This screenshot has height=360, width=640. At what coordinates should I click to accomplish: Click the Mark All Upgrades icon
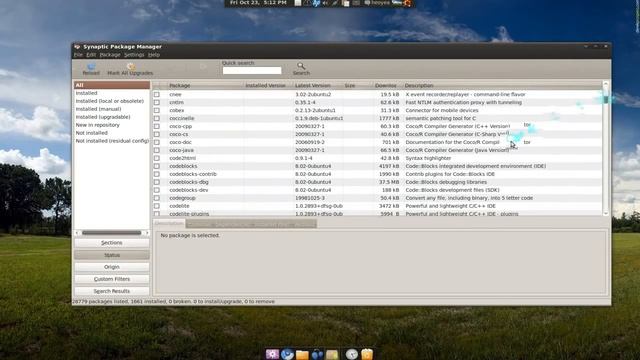click(x=131, y=66)
